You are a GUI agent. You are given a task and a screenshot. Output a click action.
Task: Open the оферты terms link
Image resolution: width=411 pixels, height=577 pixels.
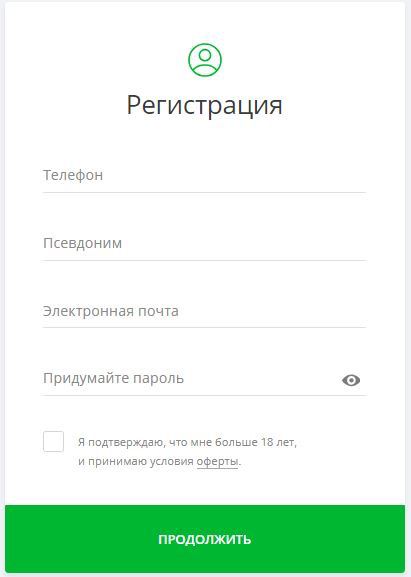217,461
